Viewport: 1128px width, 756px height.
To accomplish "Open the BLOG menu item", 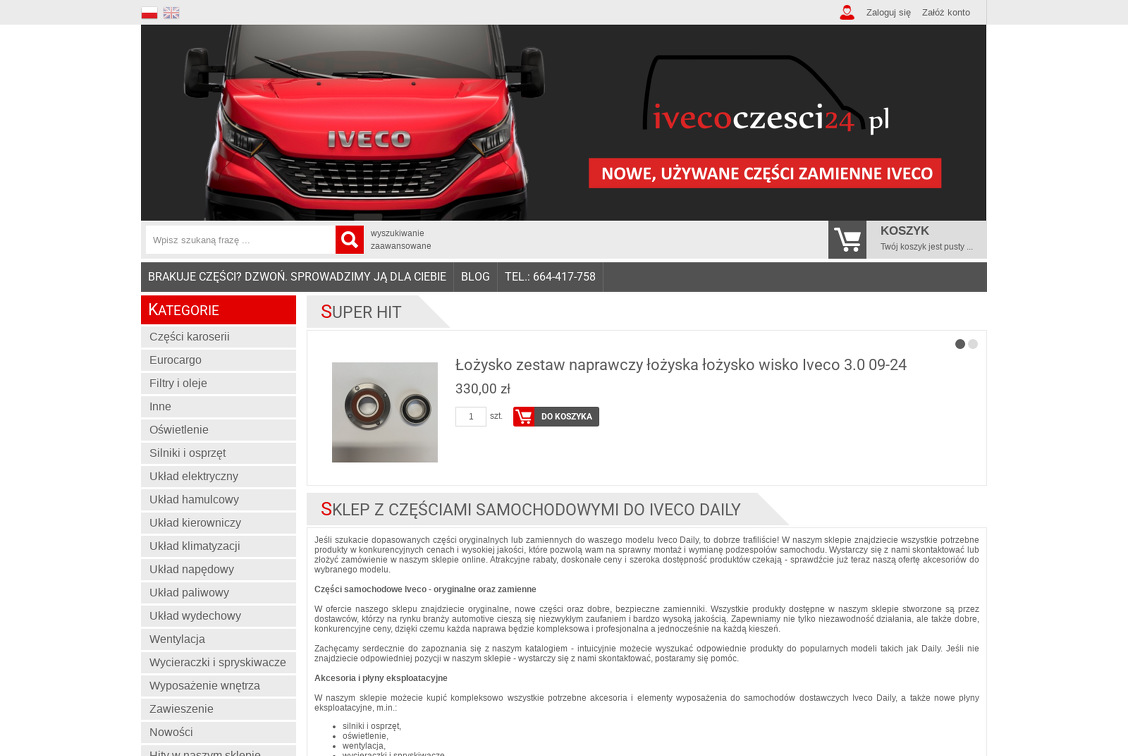I will coord(475,277).
